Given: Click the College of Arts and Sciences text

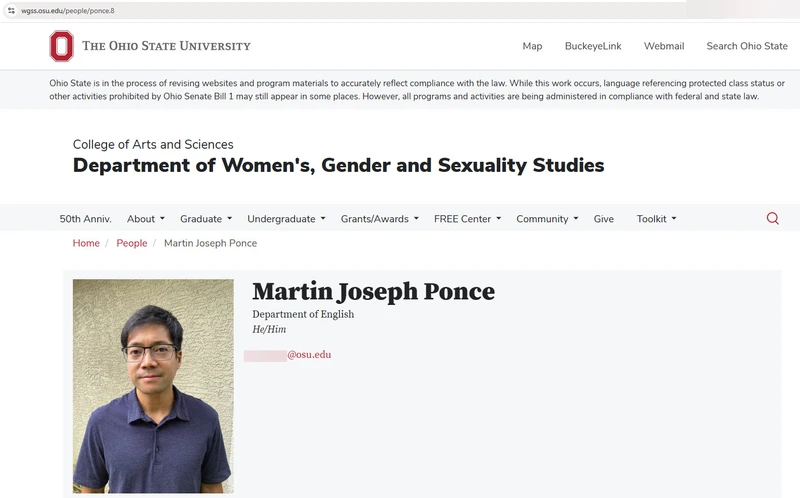Looking at the screenshot, I should [x=153, y=144].
